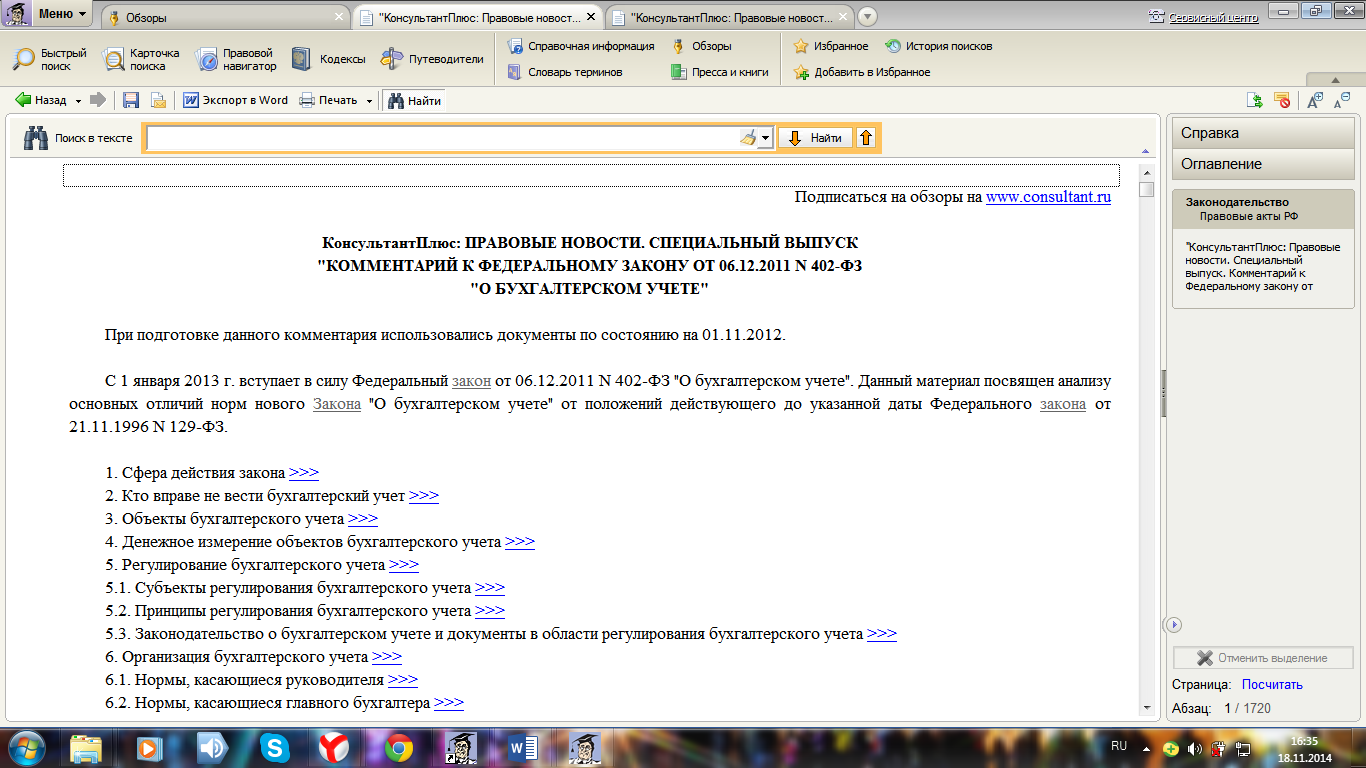Open Word from the taskbar
This screenshot has width=1366, height=768.
(x=523, y=747)
